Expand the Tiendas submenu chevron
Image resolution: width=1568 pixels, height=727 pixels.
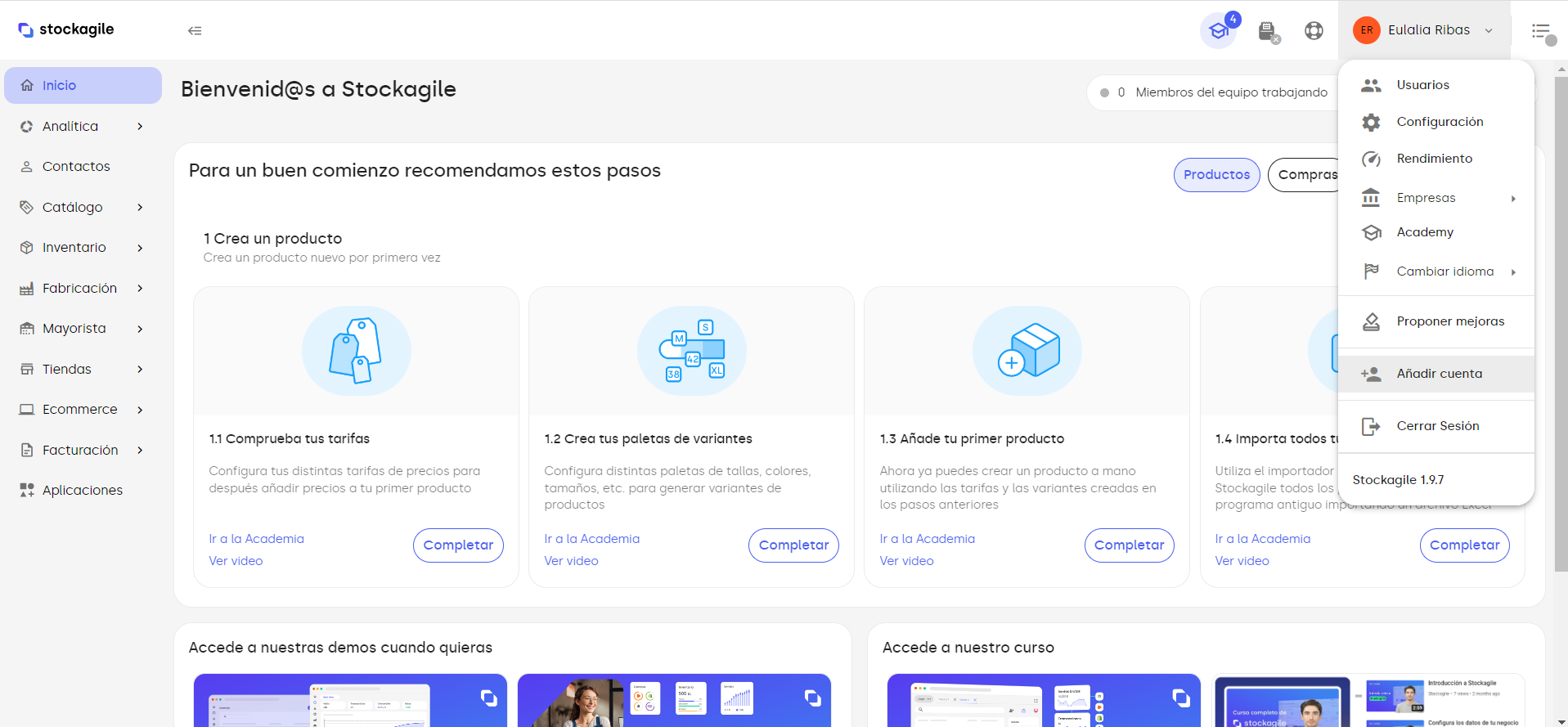140,369
